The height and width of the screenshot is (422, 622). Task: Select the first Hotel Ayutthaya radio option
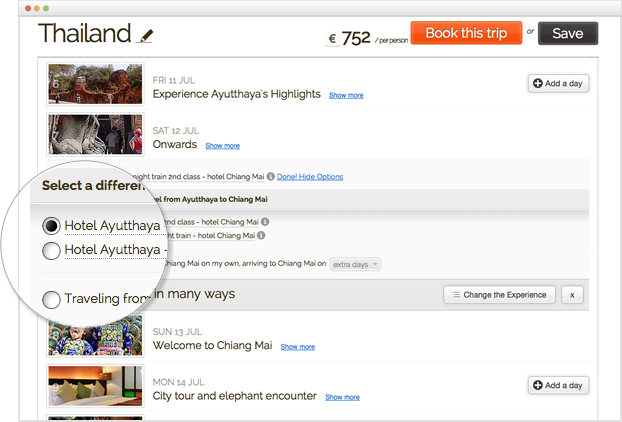point(51,225)
